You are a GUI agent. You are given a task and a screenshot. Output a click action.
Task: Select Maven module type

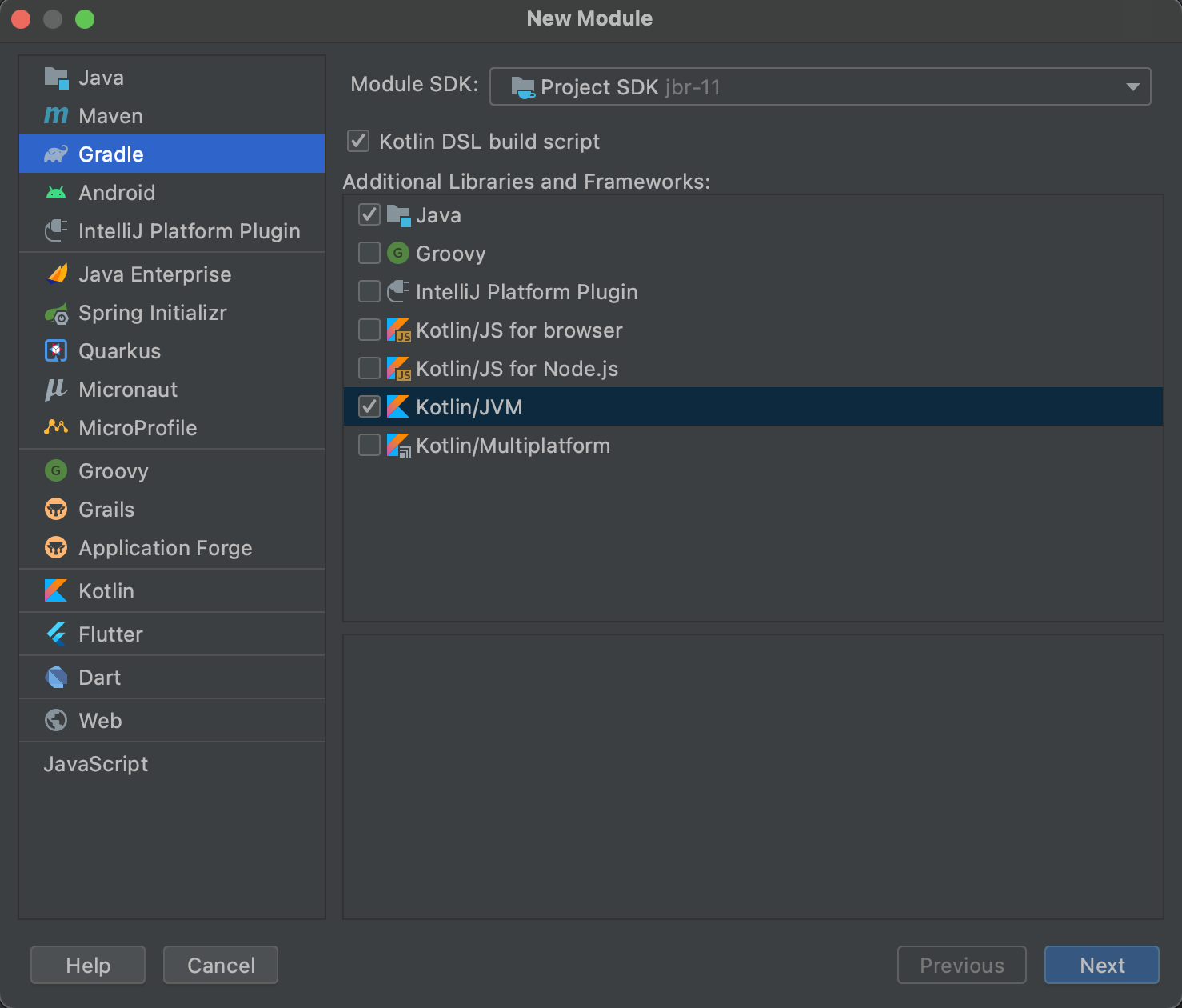point(172,116)
